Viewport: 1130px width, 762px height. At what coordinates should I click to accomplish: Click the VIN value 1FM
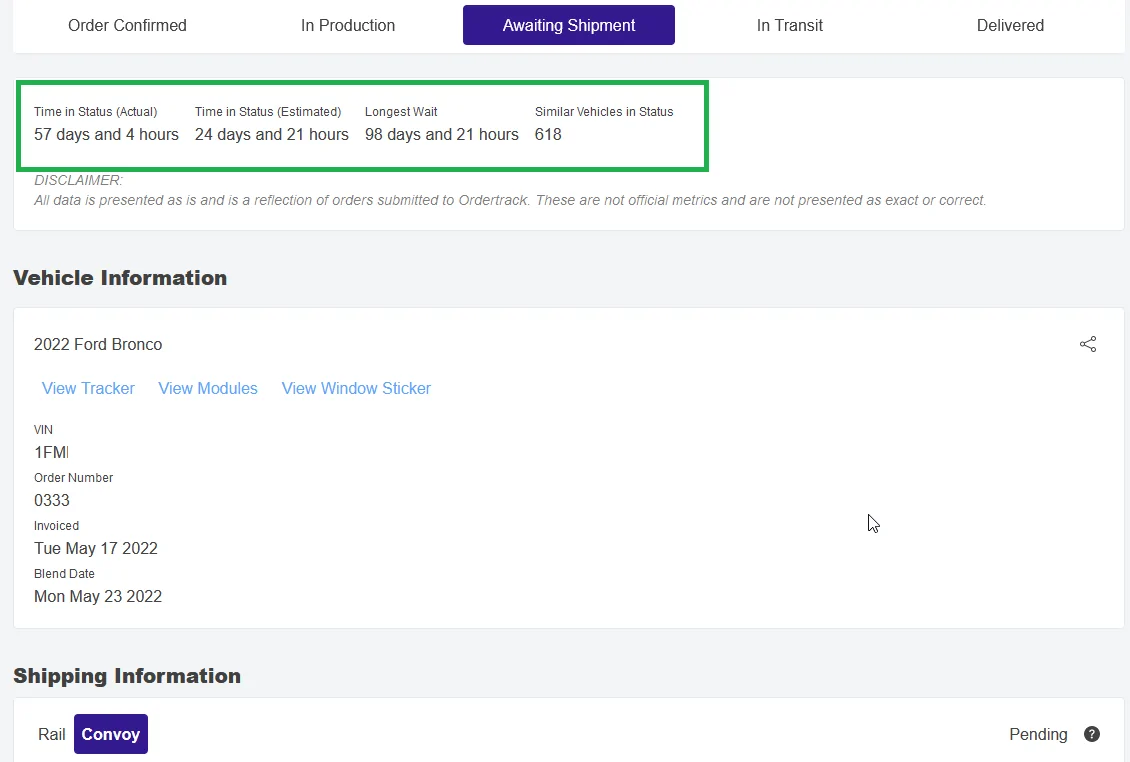(51, 452)
